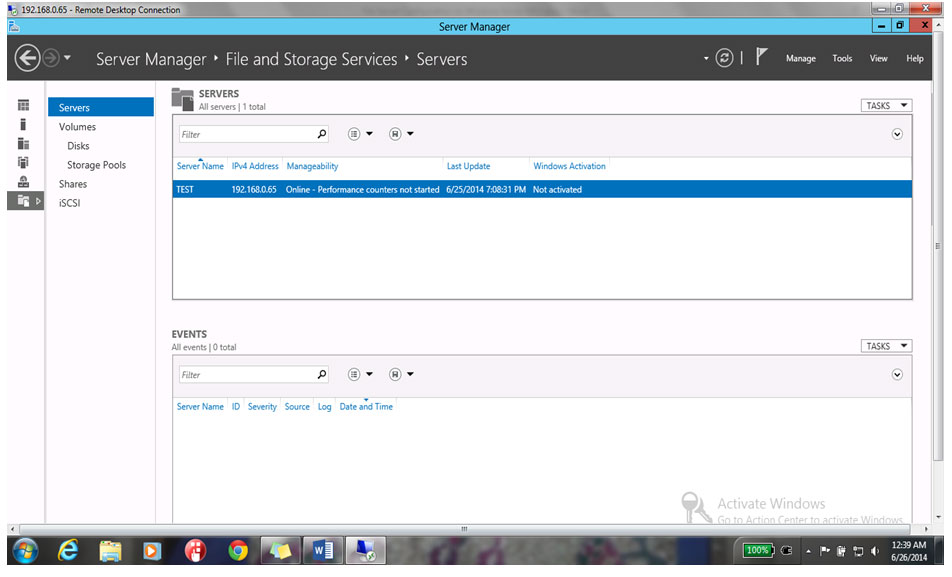Screen dimensions: 952x577
Task: Select Shares in the navigation list
Action: (73, 184)
